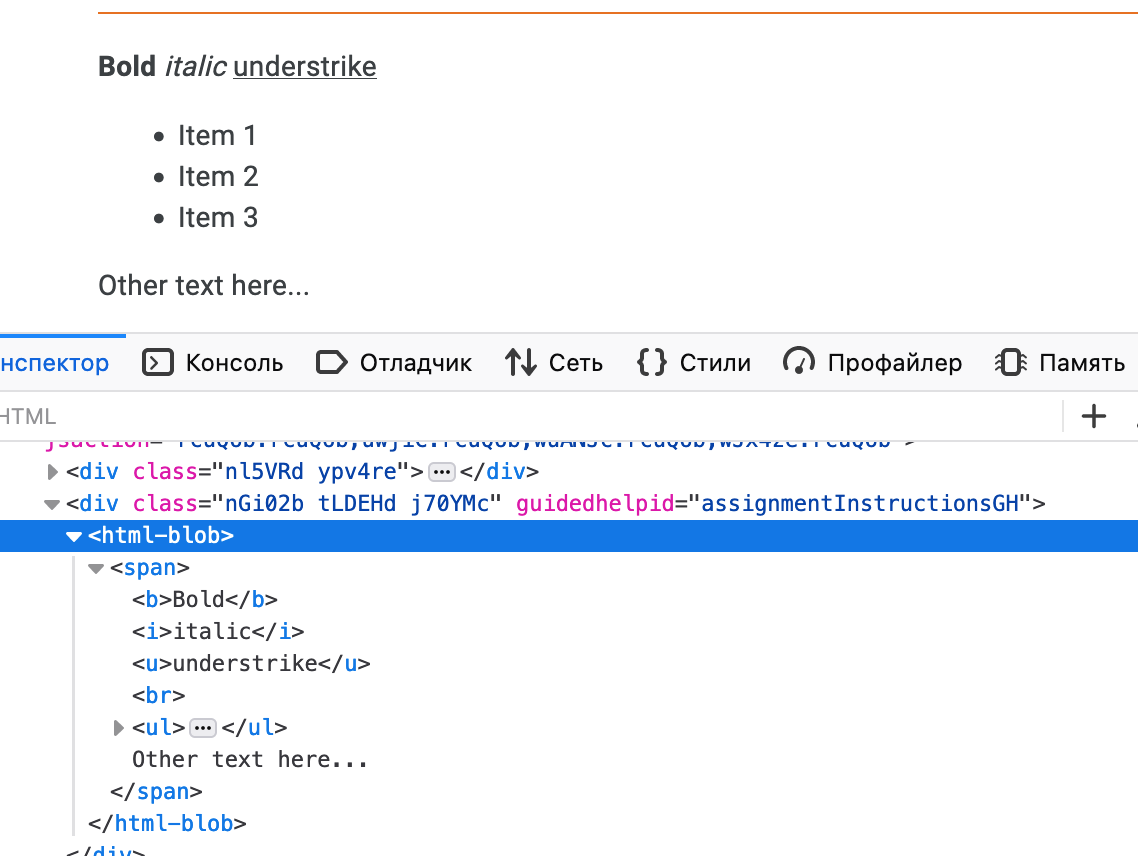Select the i italic element row
1138x856 pixels.
[218, 631]
